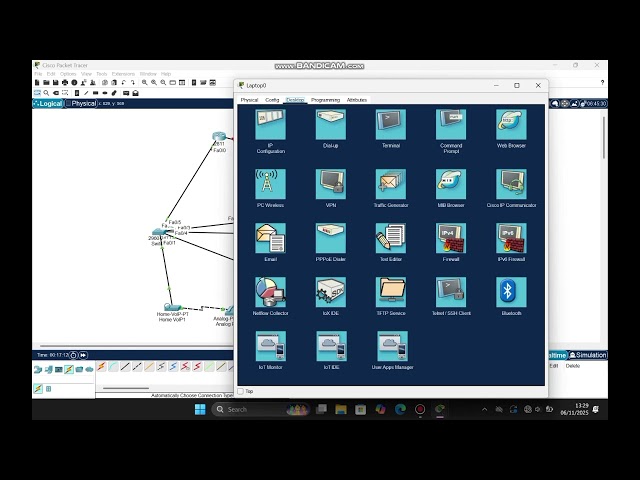The width and height of the screenshot is (640, 480).
Task: Open the Email app
Action: (x=270, y=238)
